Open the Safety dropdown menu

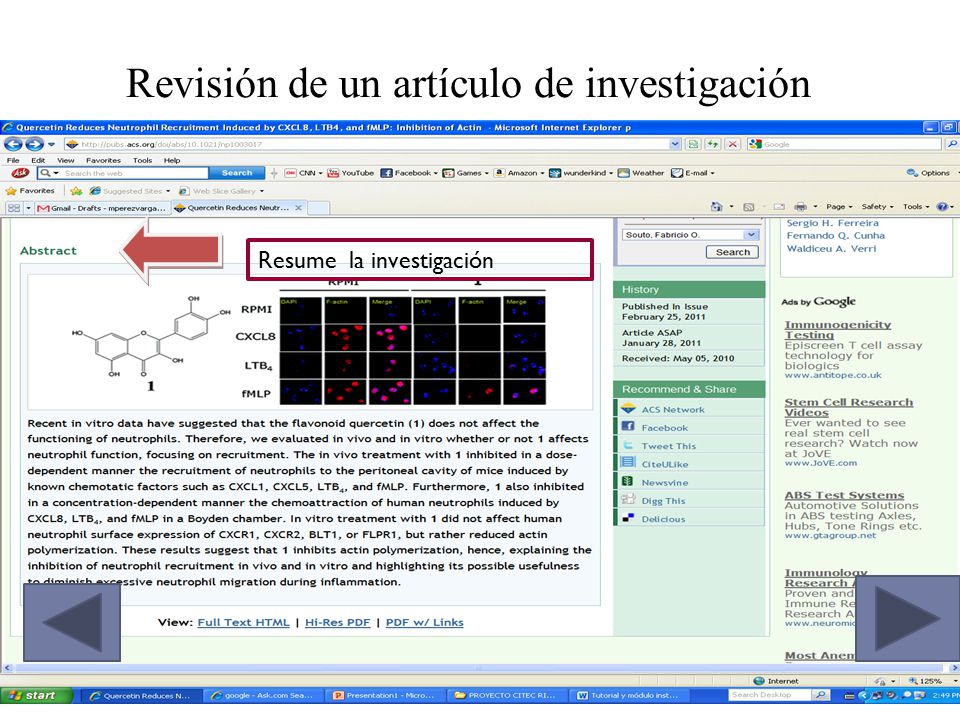[x=877, y=207]
